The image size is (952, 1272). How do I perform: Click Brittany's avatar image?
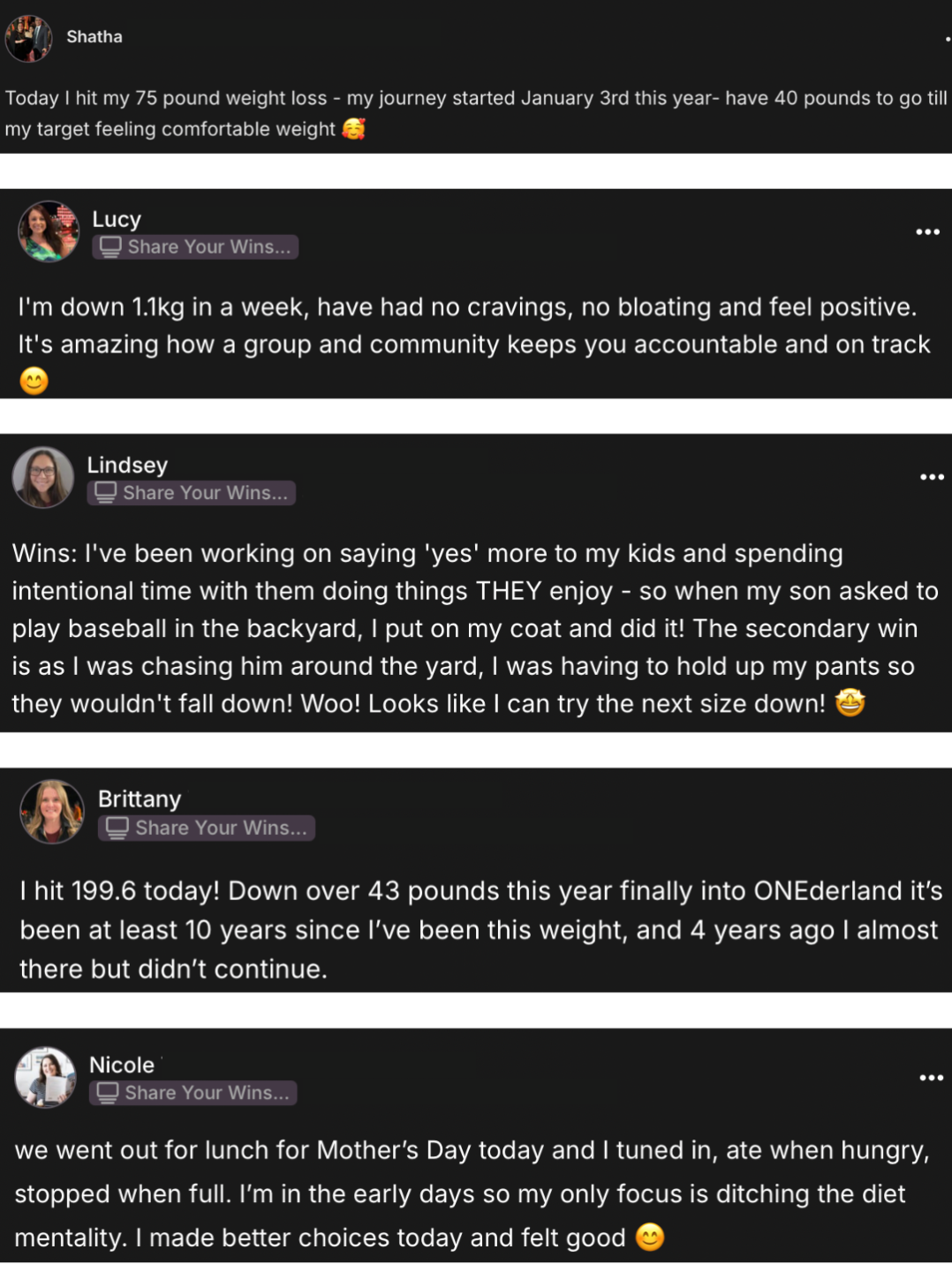pos(52,811)
